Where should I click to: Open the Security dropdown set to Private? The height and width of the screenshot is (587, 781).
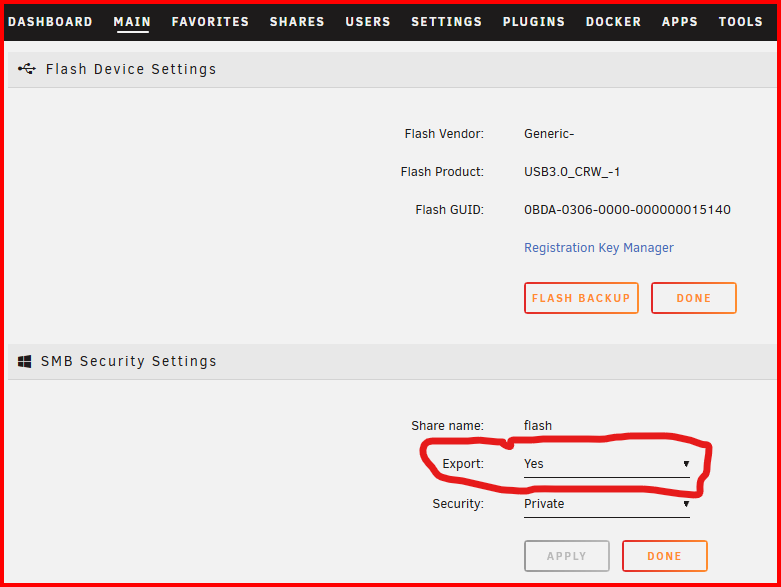pos(607,504)
